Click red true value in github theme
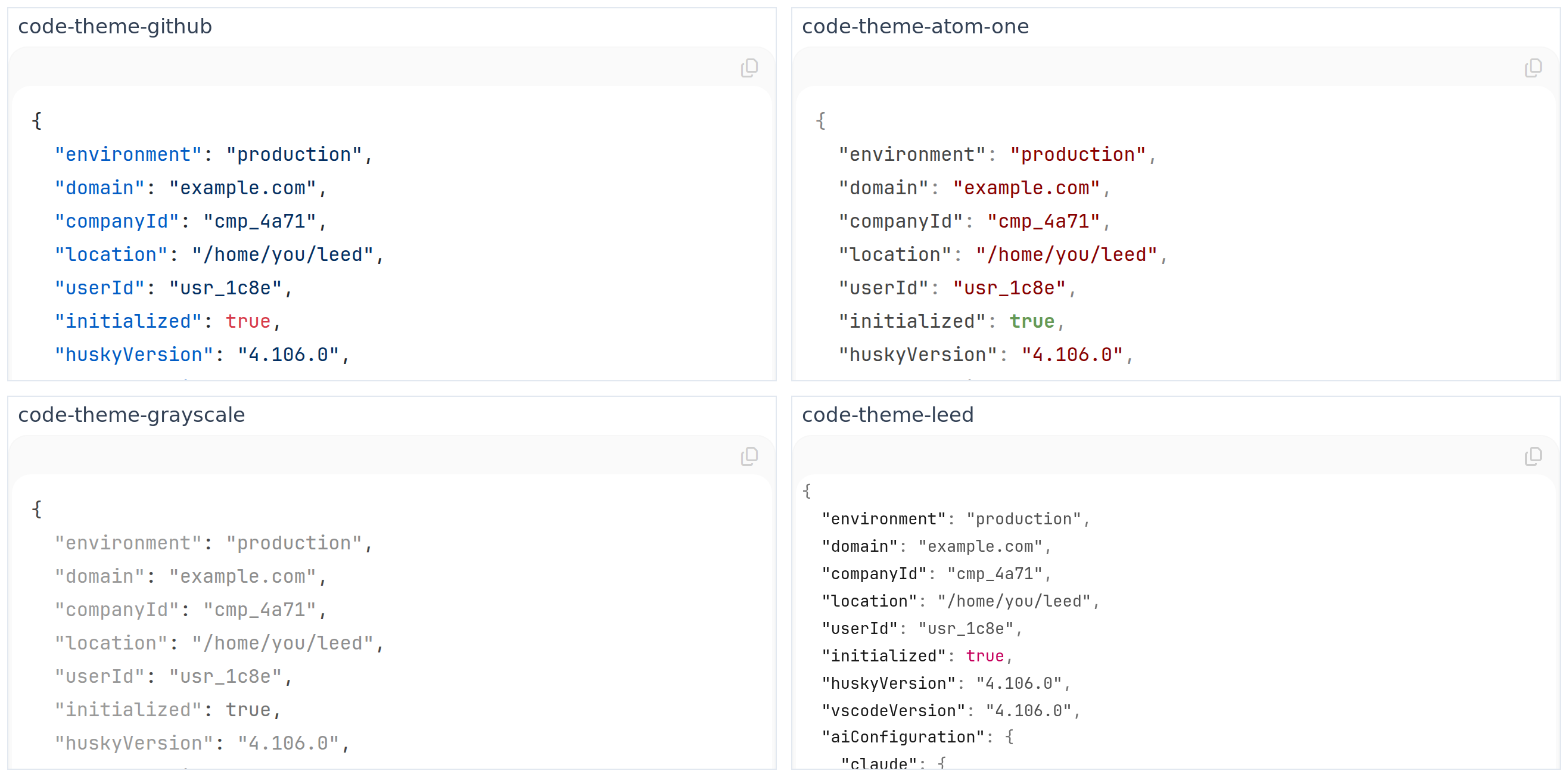 point(248,322)
